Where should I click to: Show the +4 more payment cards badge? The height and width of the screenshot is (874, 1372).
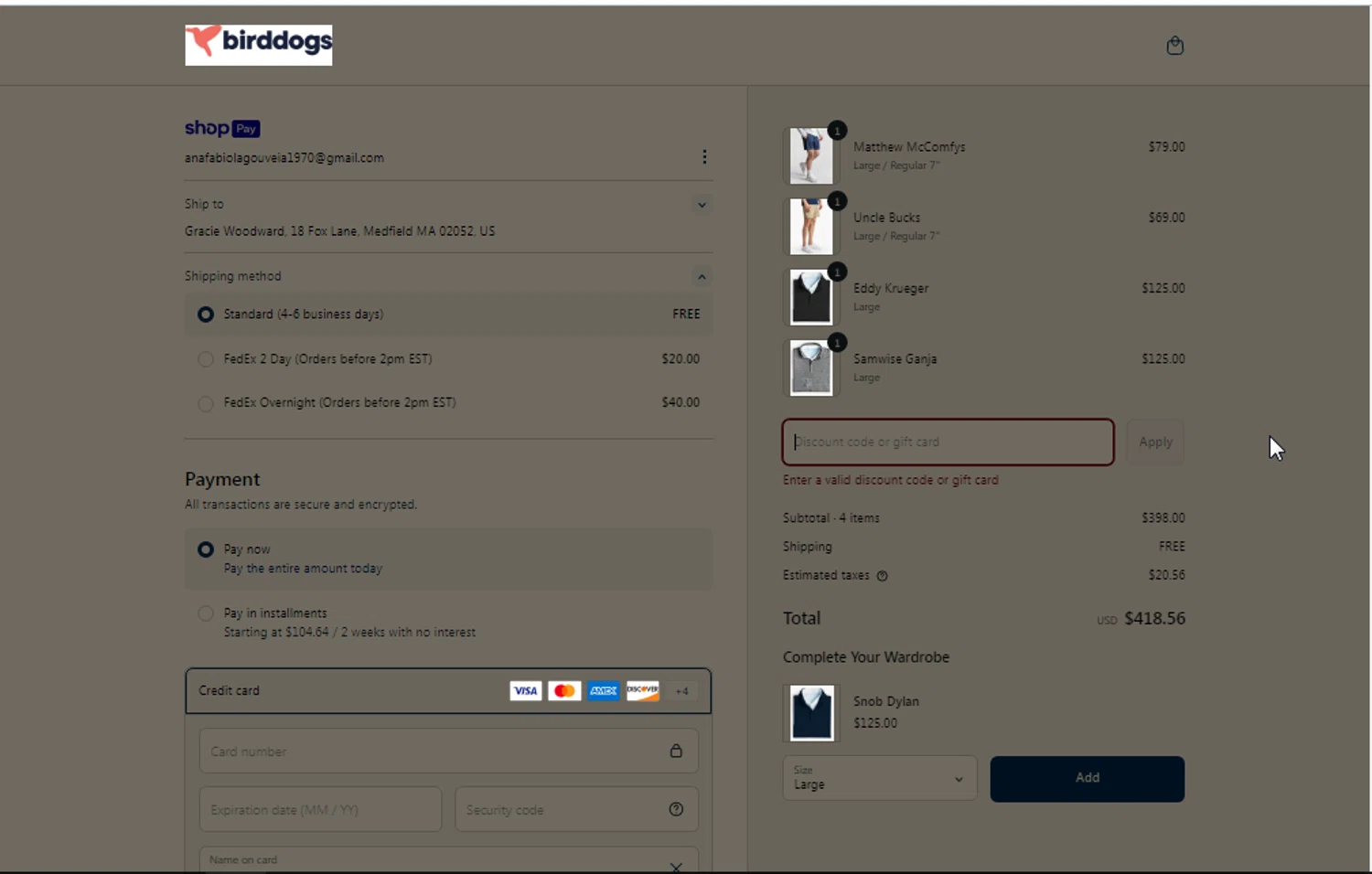coord(682,691)
